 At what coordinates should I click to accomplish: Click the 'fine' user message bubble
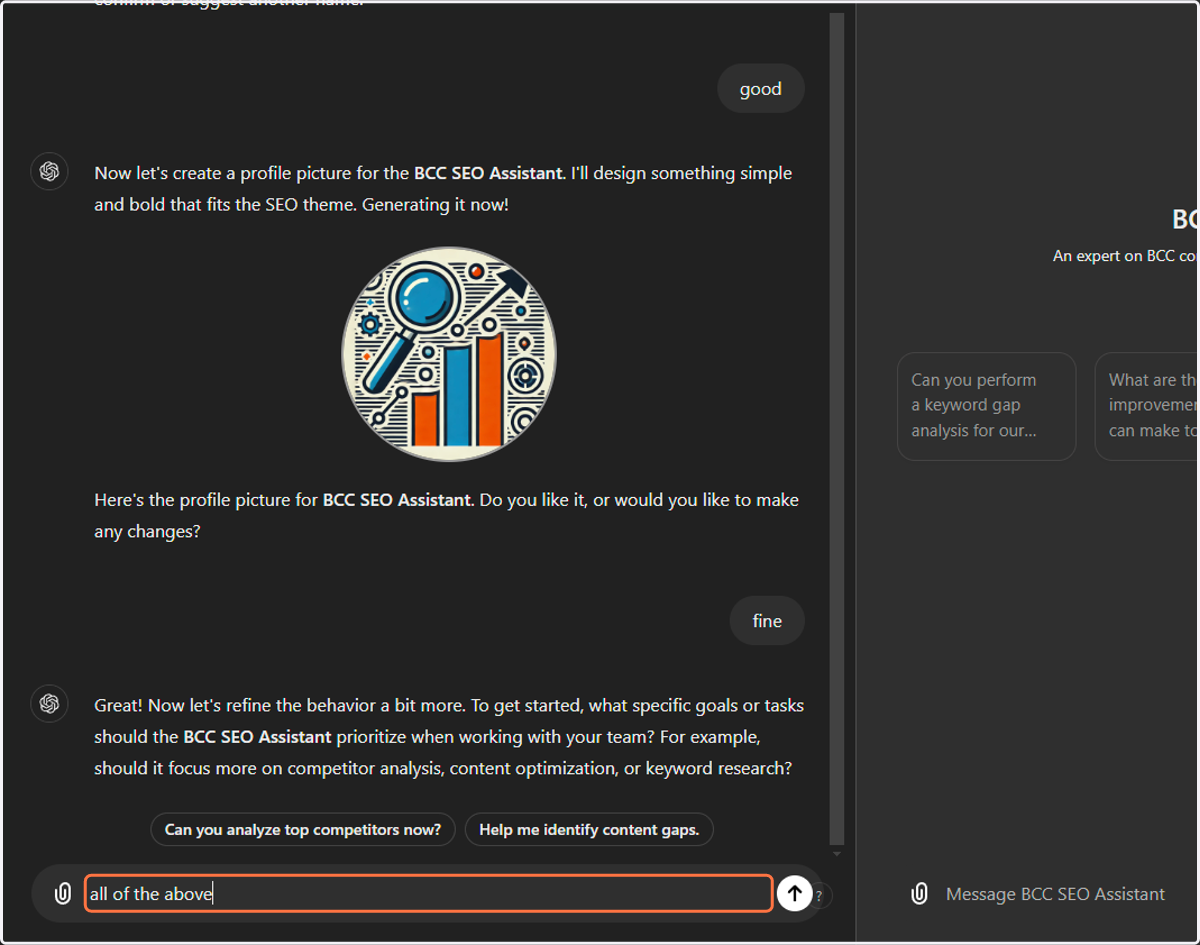[x=767, y=621]
